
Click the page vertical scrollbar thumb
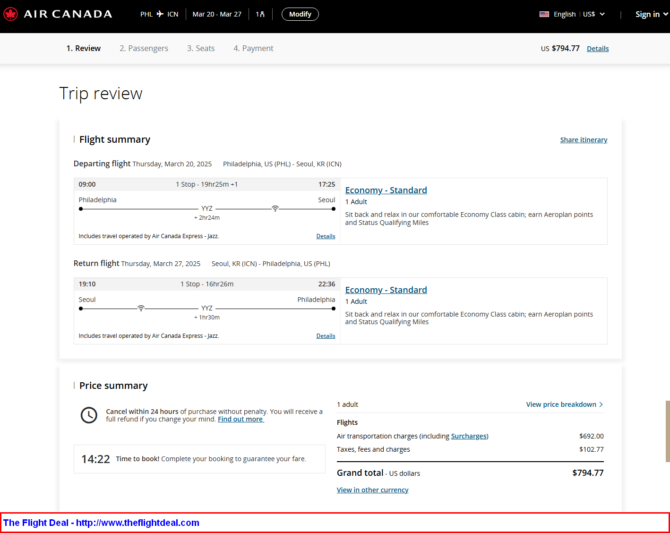(x=667, y=431)
